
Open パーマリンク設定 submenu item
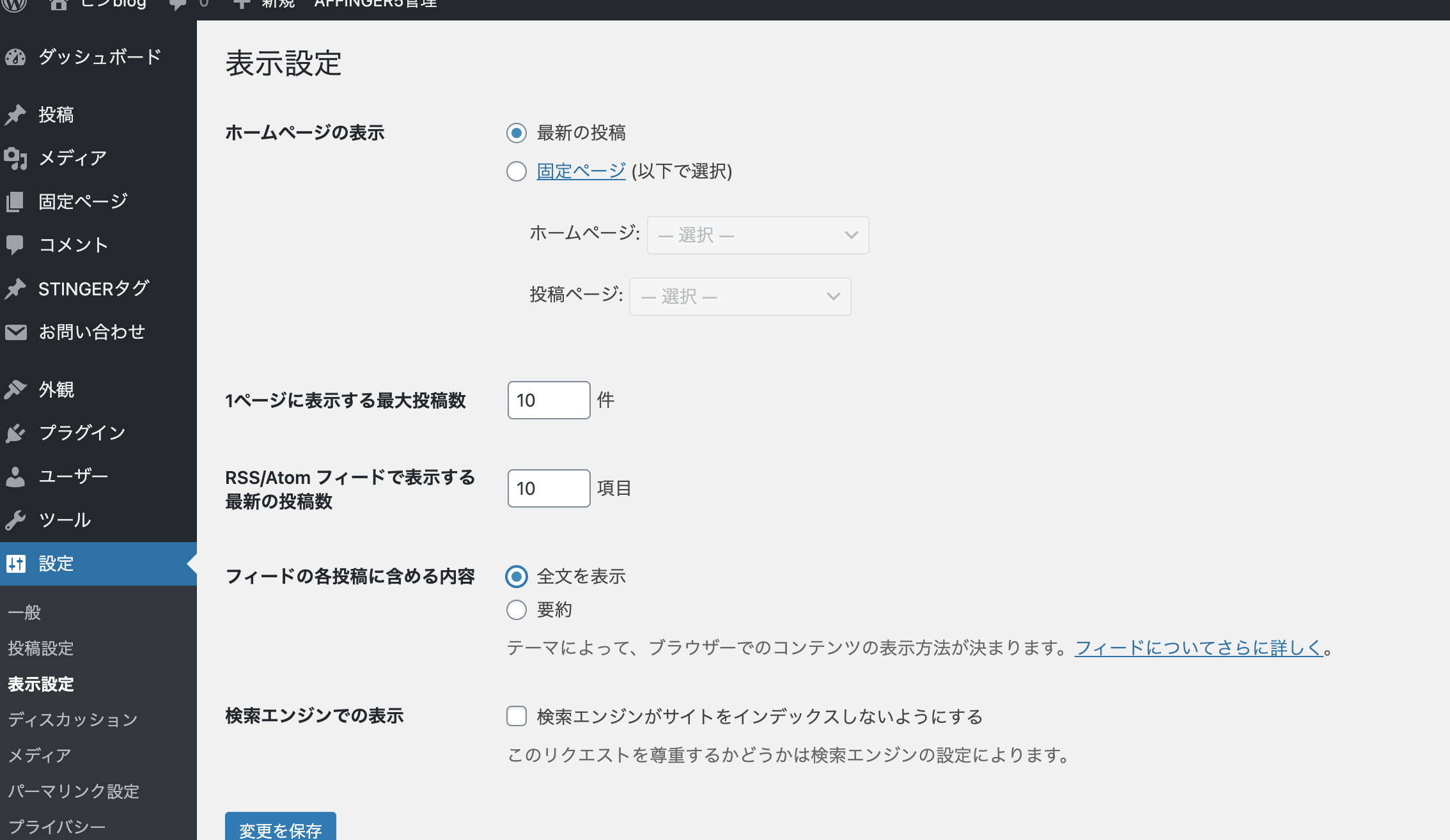pyautogui.click(x=74, y=791)
